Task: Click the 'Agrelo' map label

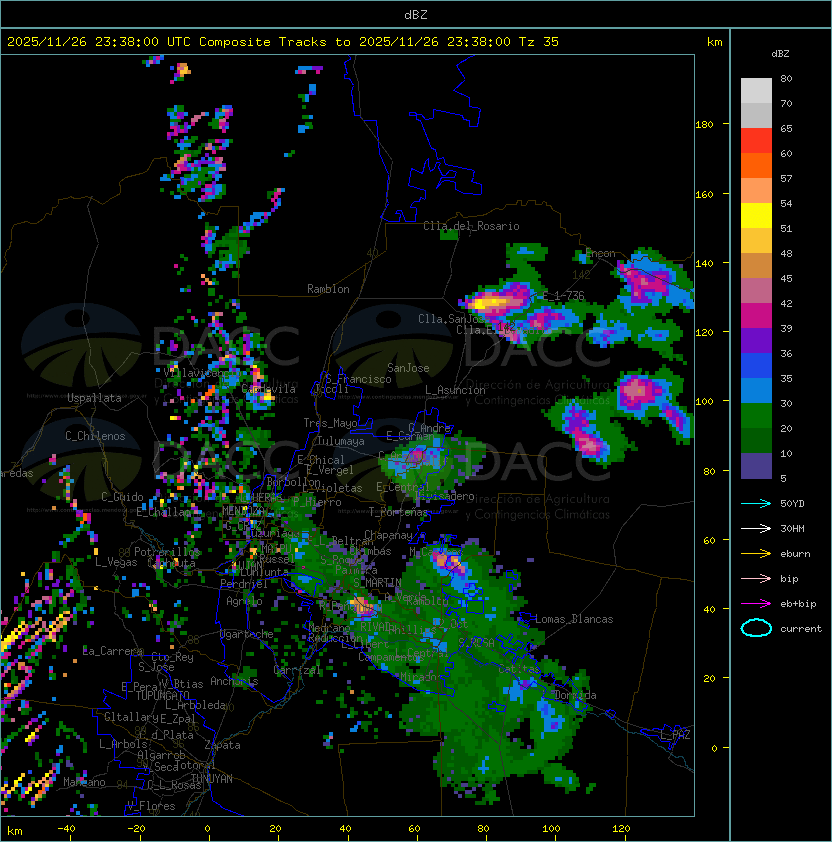Action: click(244, 601)
